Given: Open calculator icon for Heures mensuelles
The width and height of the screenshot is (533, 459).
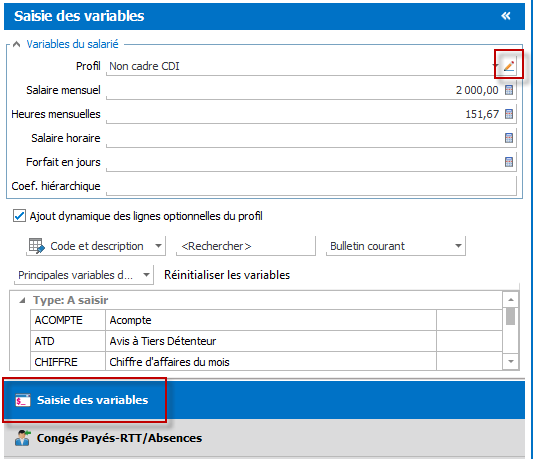Looking at the screenshot, I should pyautogui.click(x=509, y=114).
